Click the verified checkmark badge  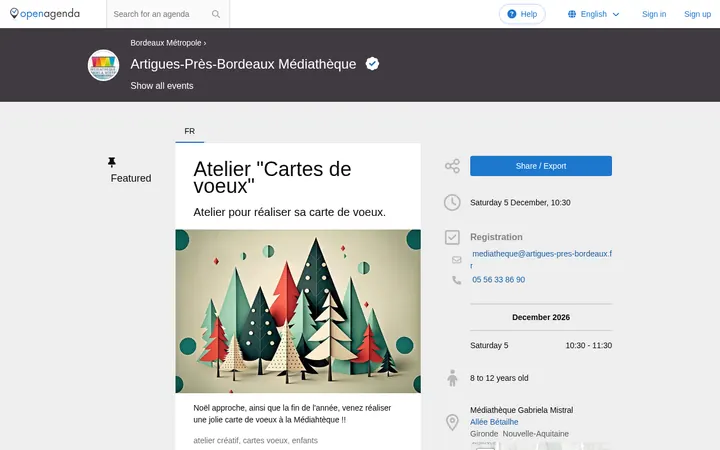click(372, 64)
